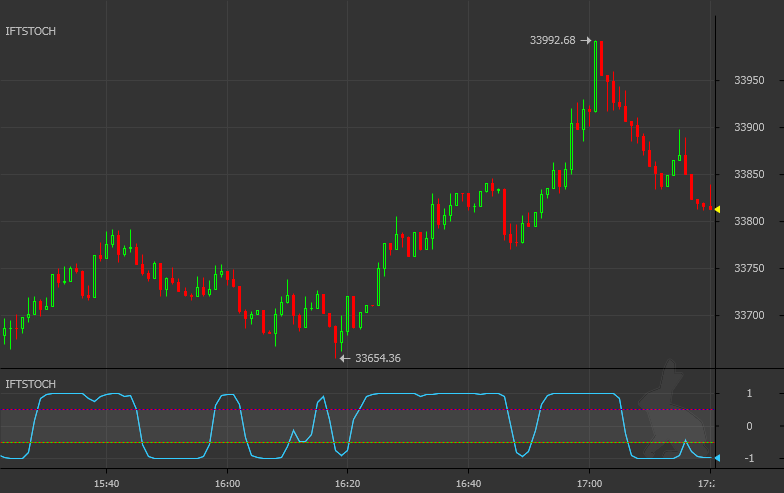Click the 16:40 time axis label
Viewport: 784px width, 493px height.
point(468,484)
